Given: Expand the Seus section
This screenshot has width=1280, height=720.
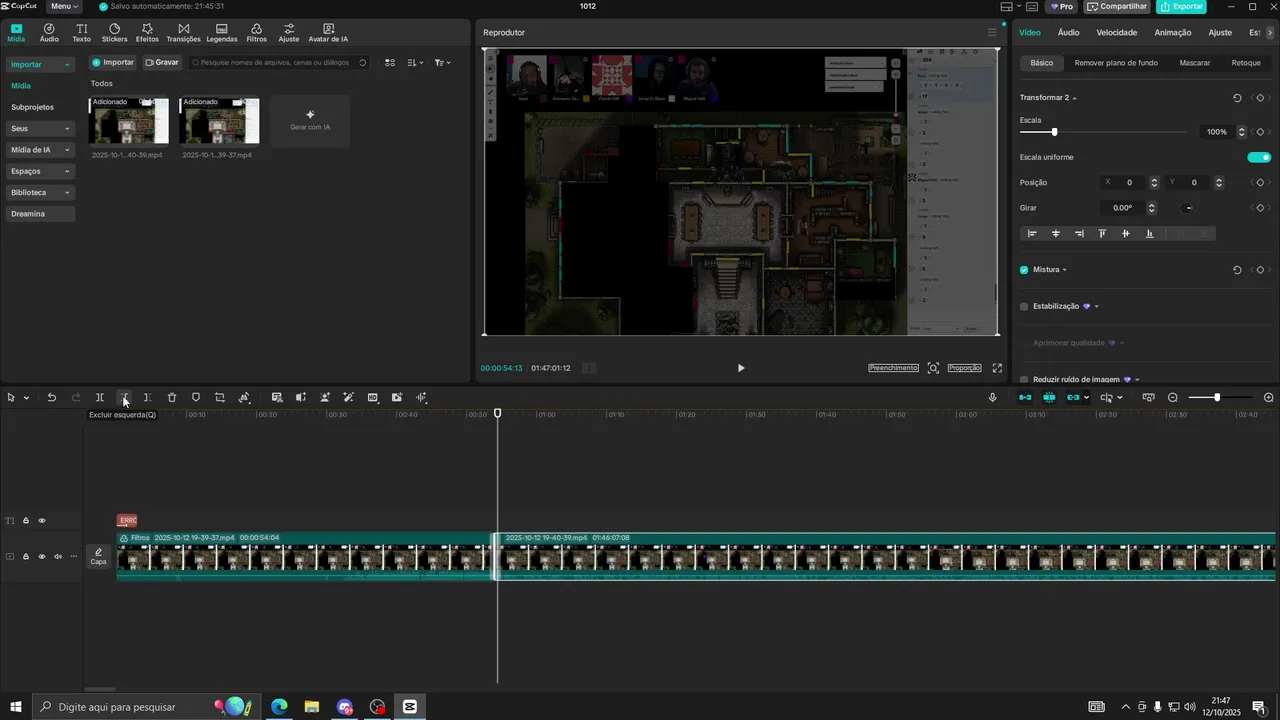Looking at the screenshot, I should pyautogui.click(x=67, y=129).
